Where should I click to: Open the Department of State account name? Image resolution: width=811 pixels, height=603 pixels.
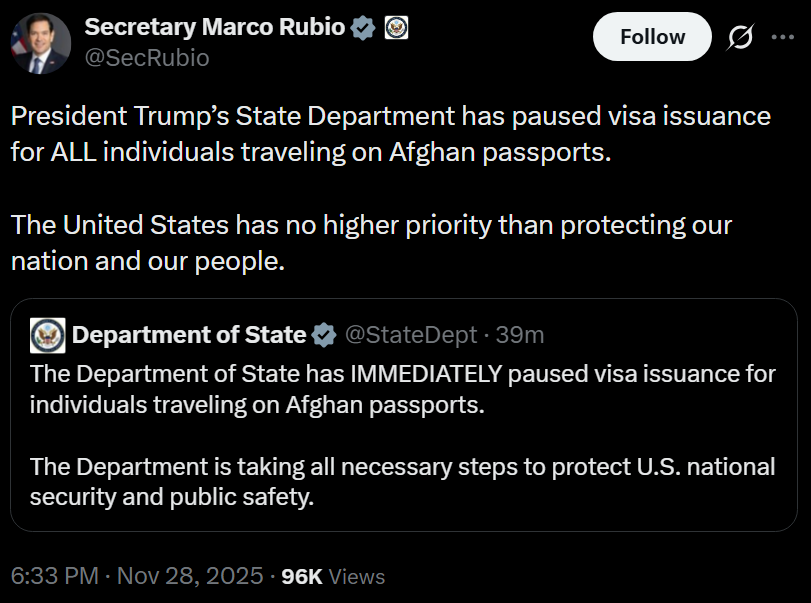[x=189, y=335]
